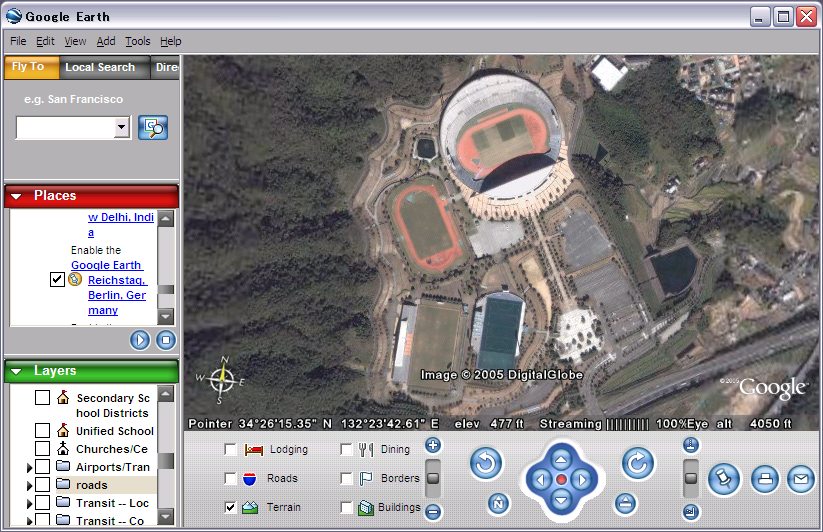Screen dimensions: 823x532
Task: Toggle the Buildings checkbox
Action: tap(346, 507)
